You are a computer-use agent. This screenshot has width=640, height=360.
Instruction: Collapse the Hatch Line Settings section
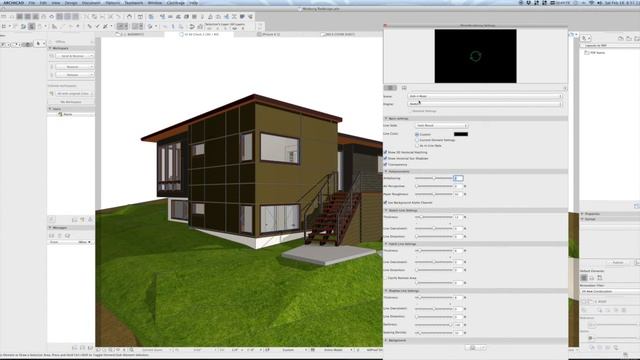coord(386,244)
